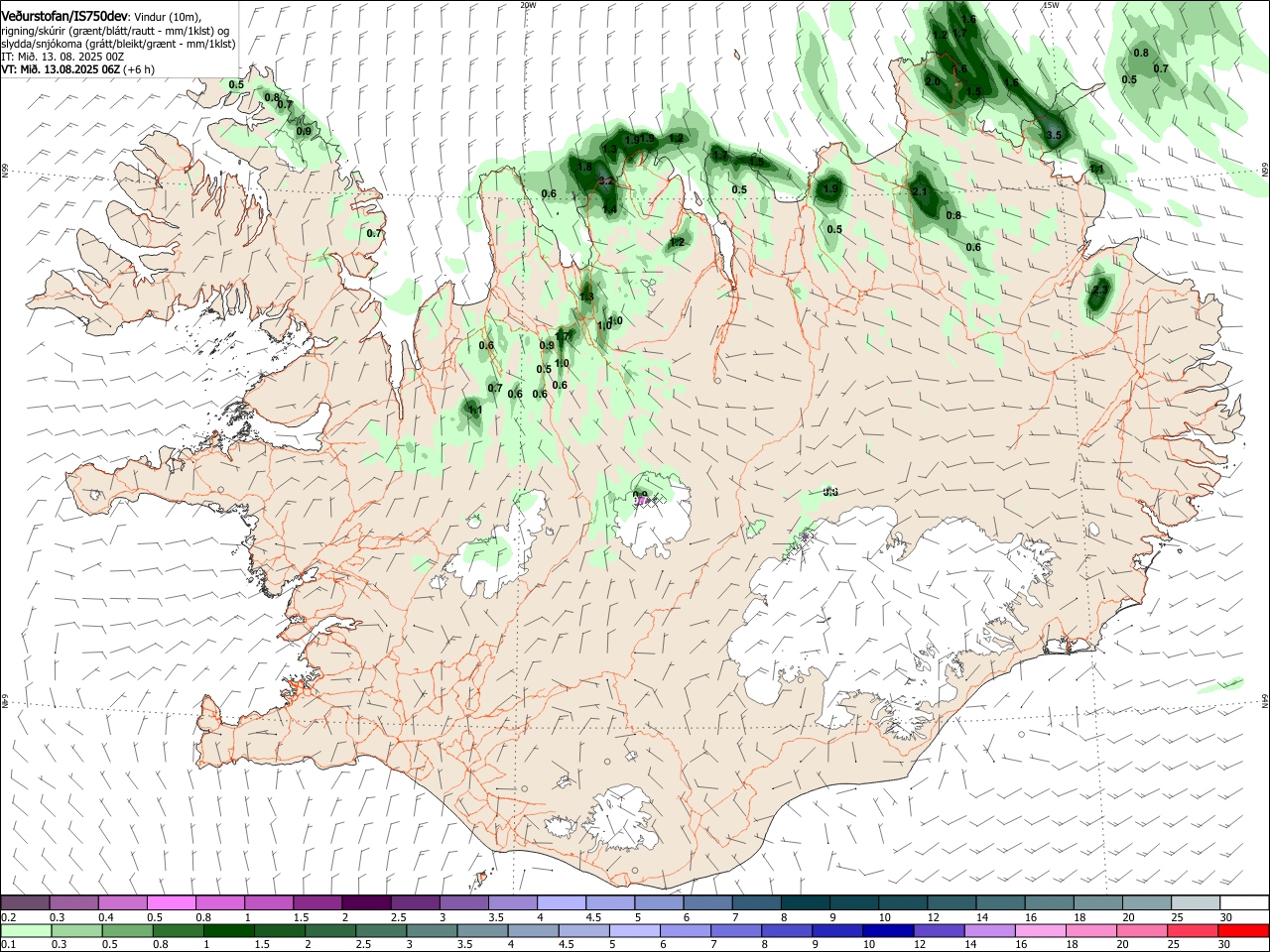
Task: Pick rain swatch between 2 and 2.5
Action: [329, 930]
